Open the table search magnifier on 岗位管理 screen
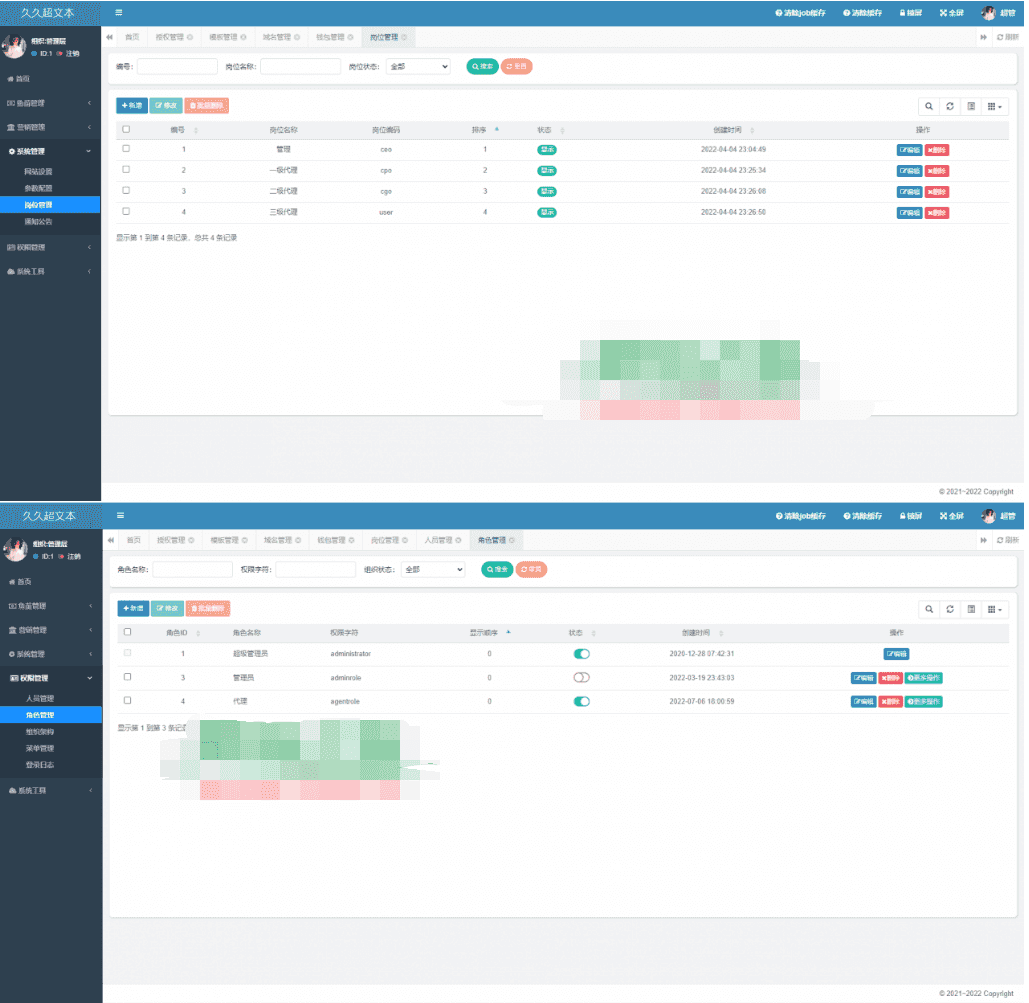Image resolution: width=1029 pixels, height=1003 pixels. click(x=929, y=106)
